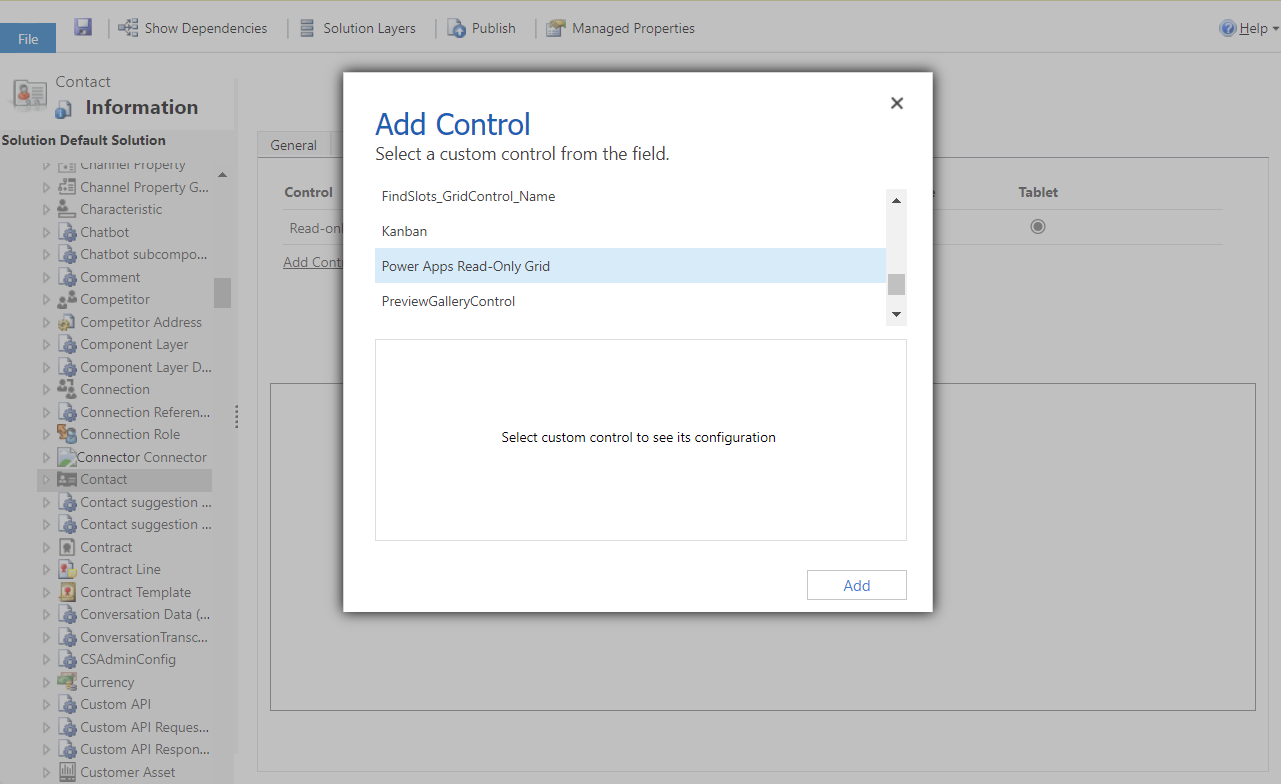Click the Characteristic entity icon
Screen dimensions: 1281x784
[67, 209]
